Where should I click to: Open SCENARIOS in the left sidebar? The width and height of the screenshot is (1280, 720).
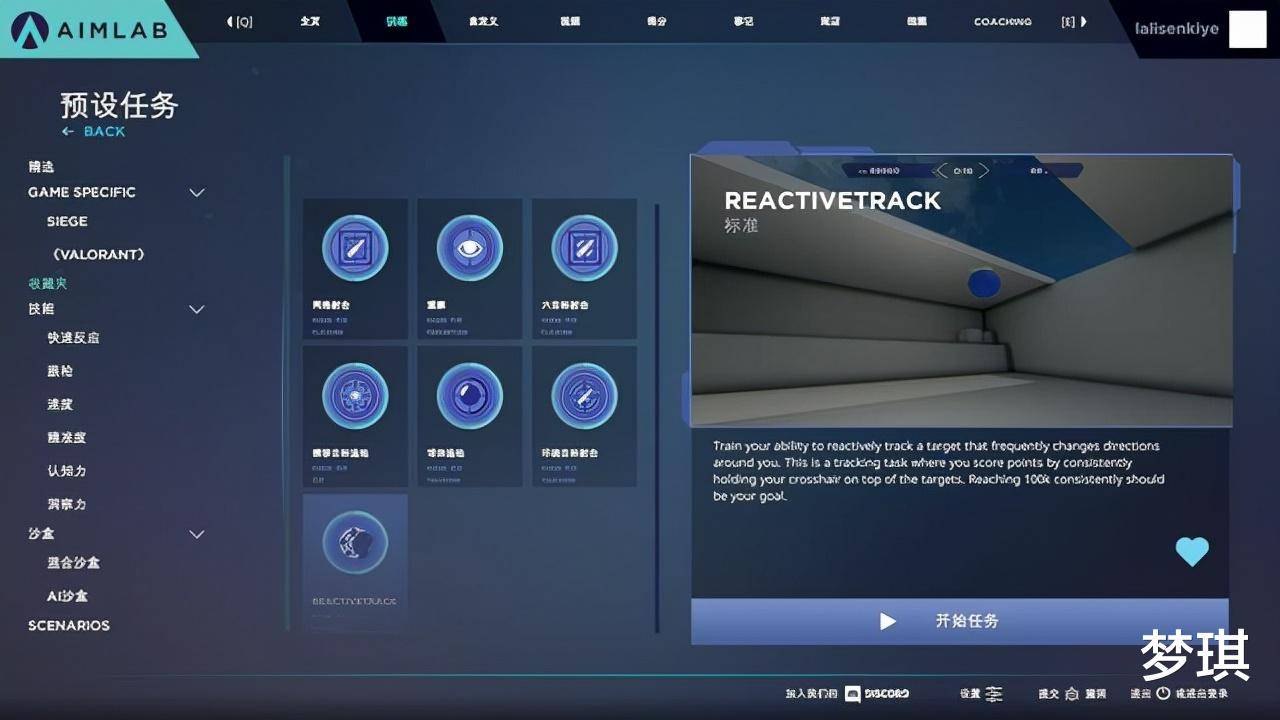(69, 625)
